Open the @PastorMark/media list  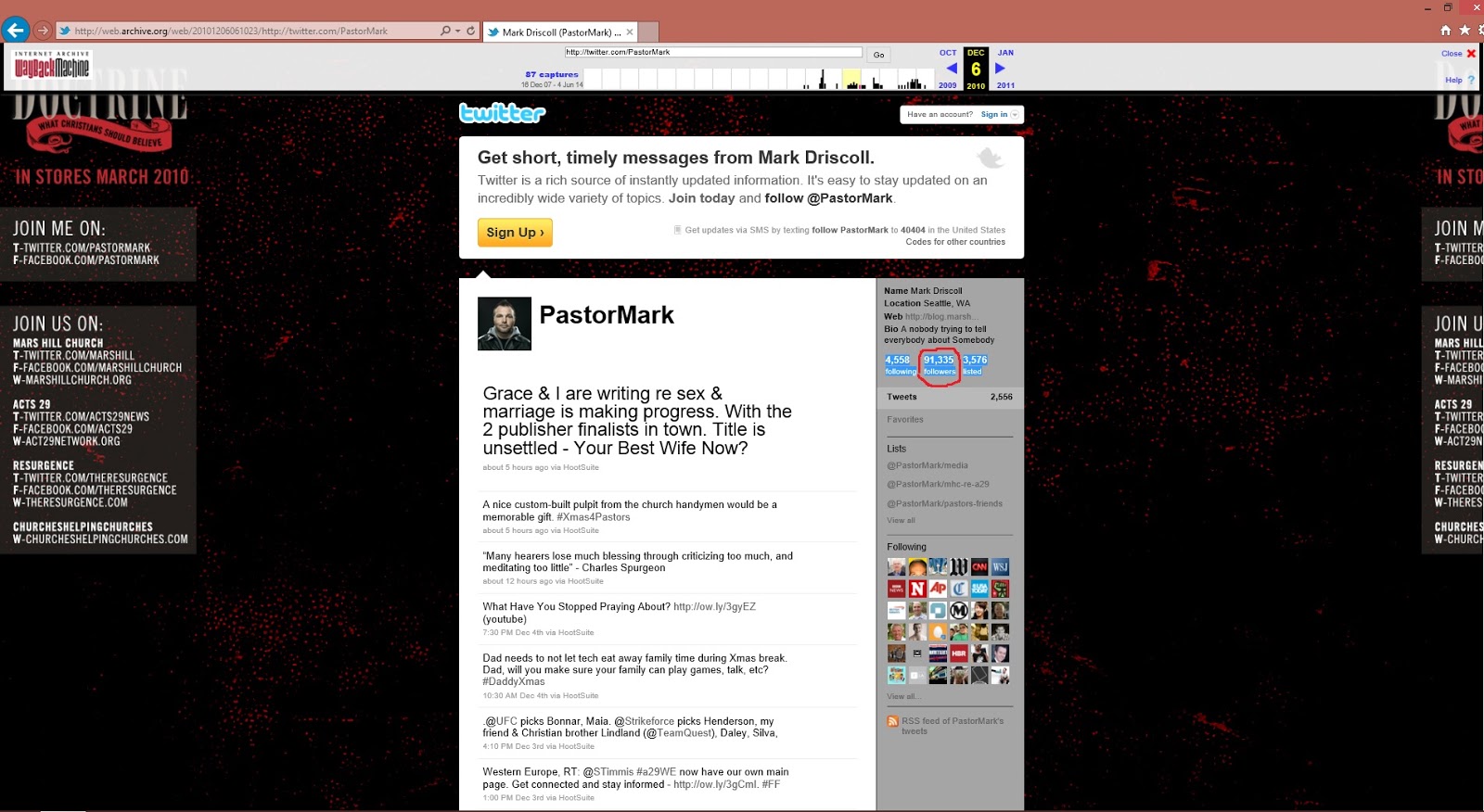(927, 465)
